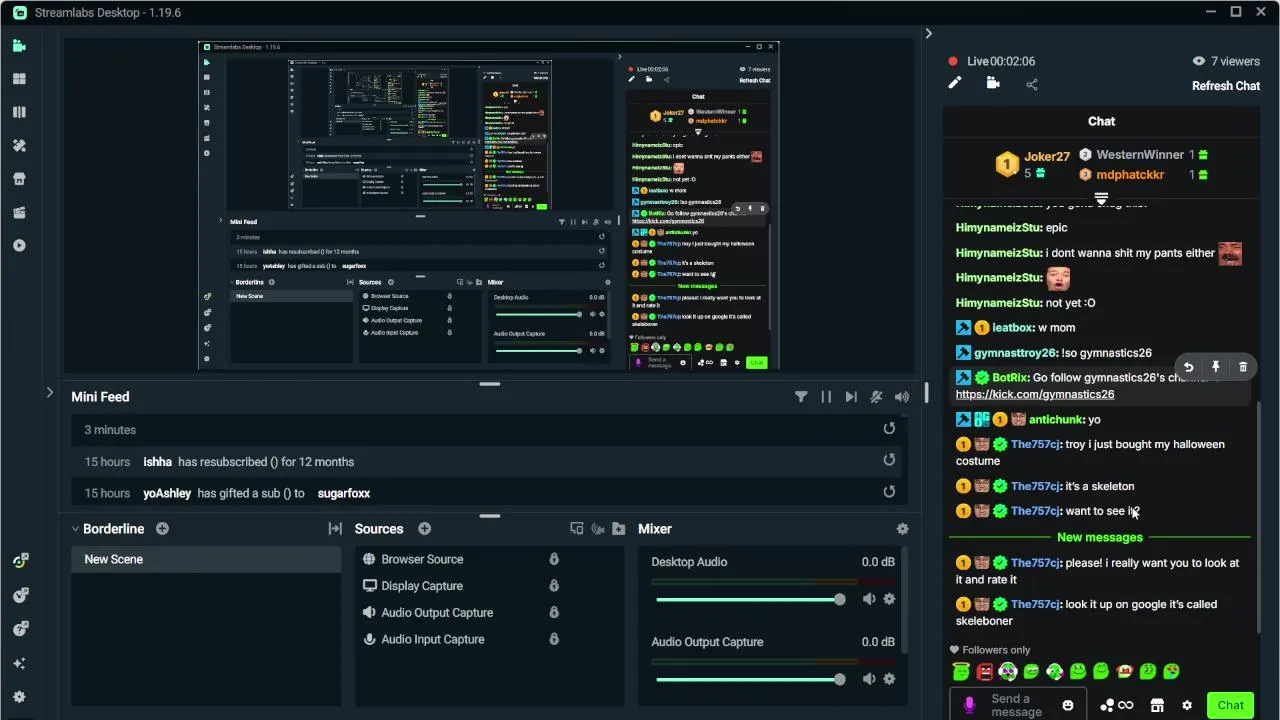Open Audio Output Capture mixer gear

889,679
